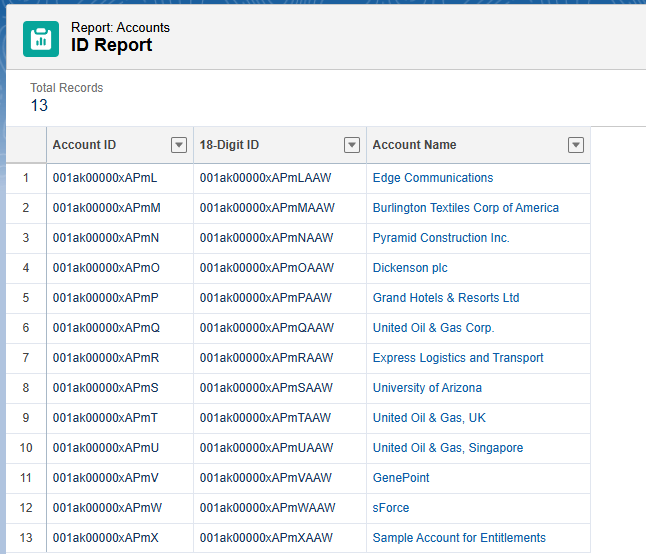Open Grand Hotels & Resorts Ltd account
This screenshot has width=652, height=554.
pyautogui.click(x=446, y=298)
